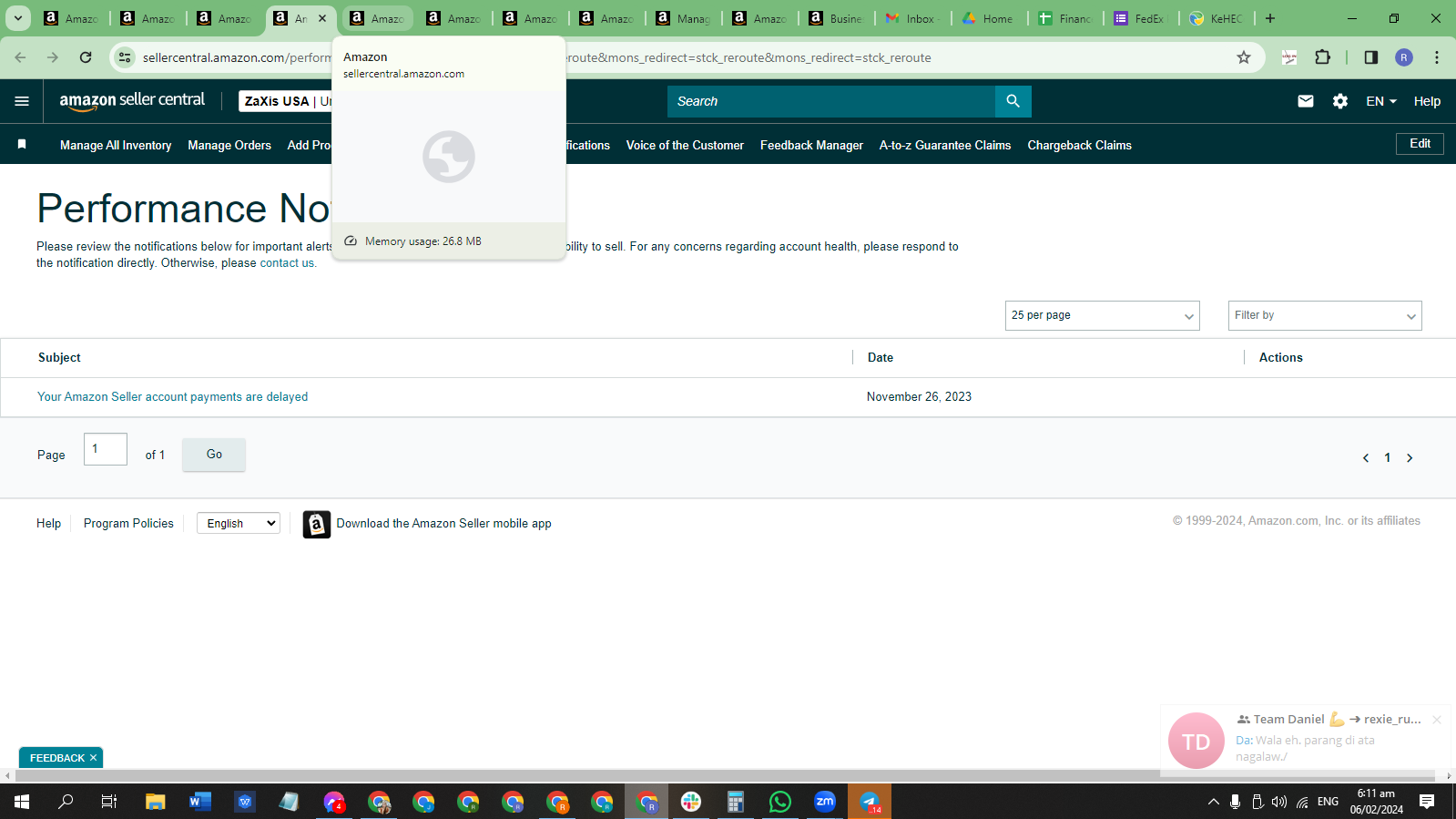
Task: Open the Team Daniel message notification
Action: (x=1306, y=740)
